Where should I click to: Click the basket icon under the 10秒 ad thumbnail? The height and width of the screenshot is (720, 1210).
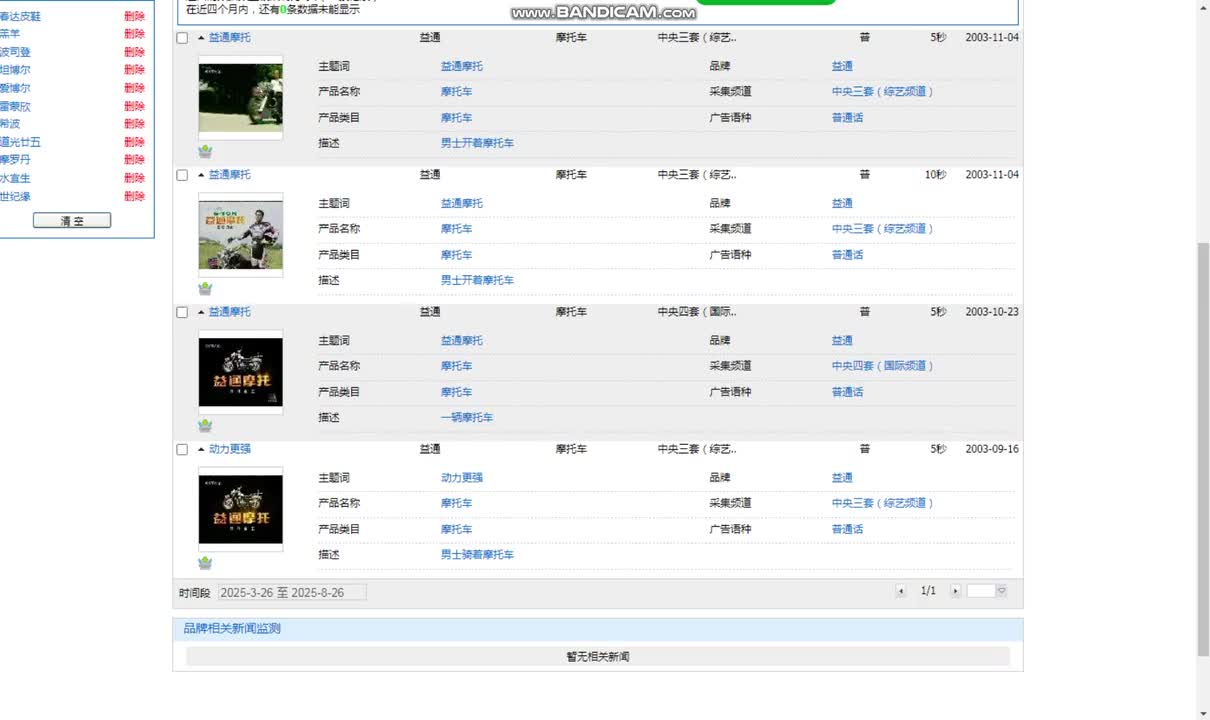pos(205,288)
